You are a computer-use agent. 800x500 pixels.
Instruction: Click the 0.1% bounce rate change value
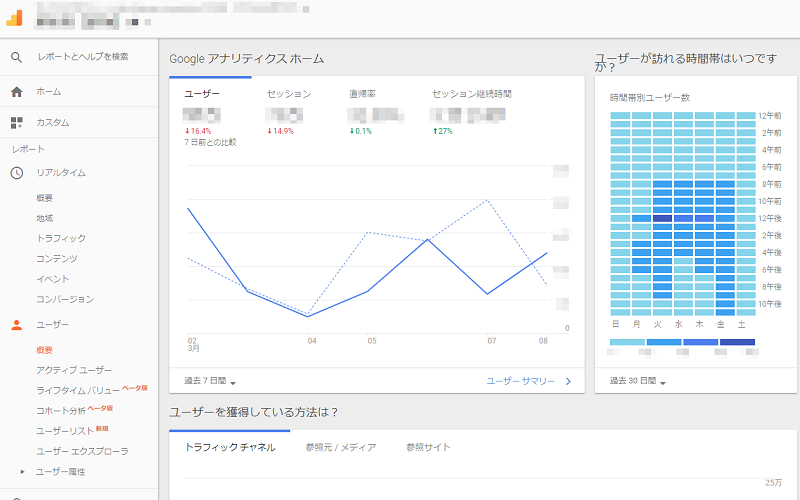pos(360,131)
